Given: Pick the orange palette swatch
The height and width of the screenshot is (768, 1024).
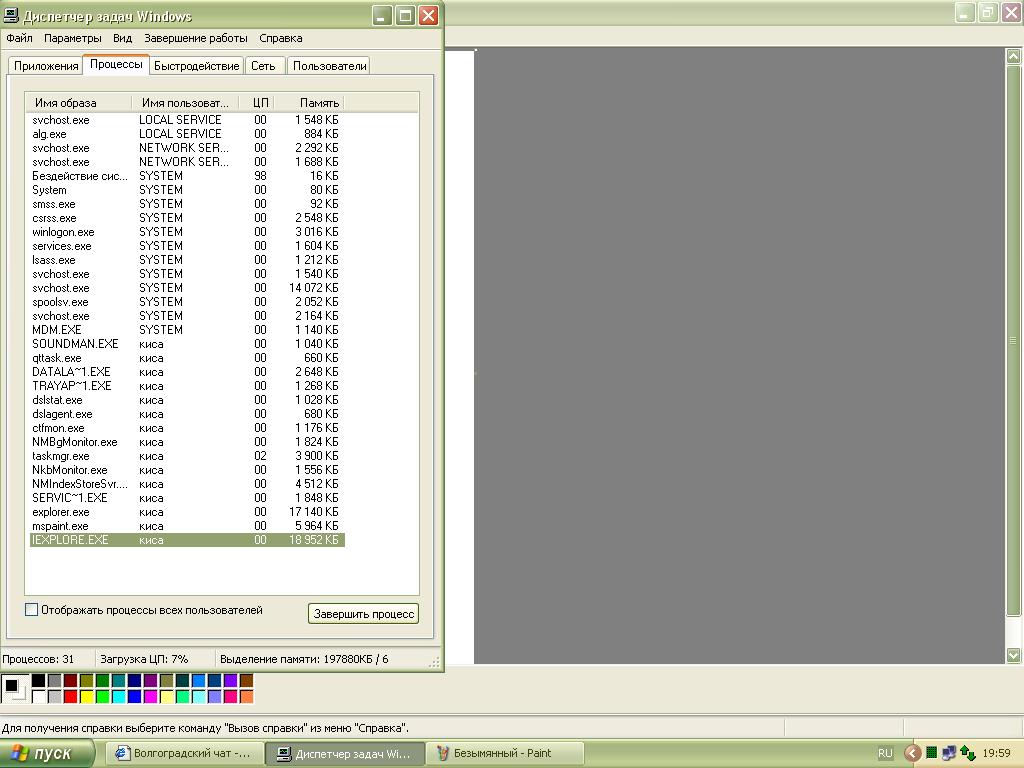Looking at the screenshot, I should pos(246,697).
